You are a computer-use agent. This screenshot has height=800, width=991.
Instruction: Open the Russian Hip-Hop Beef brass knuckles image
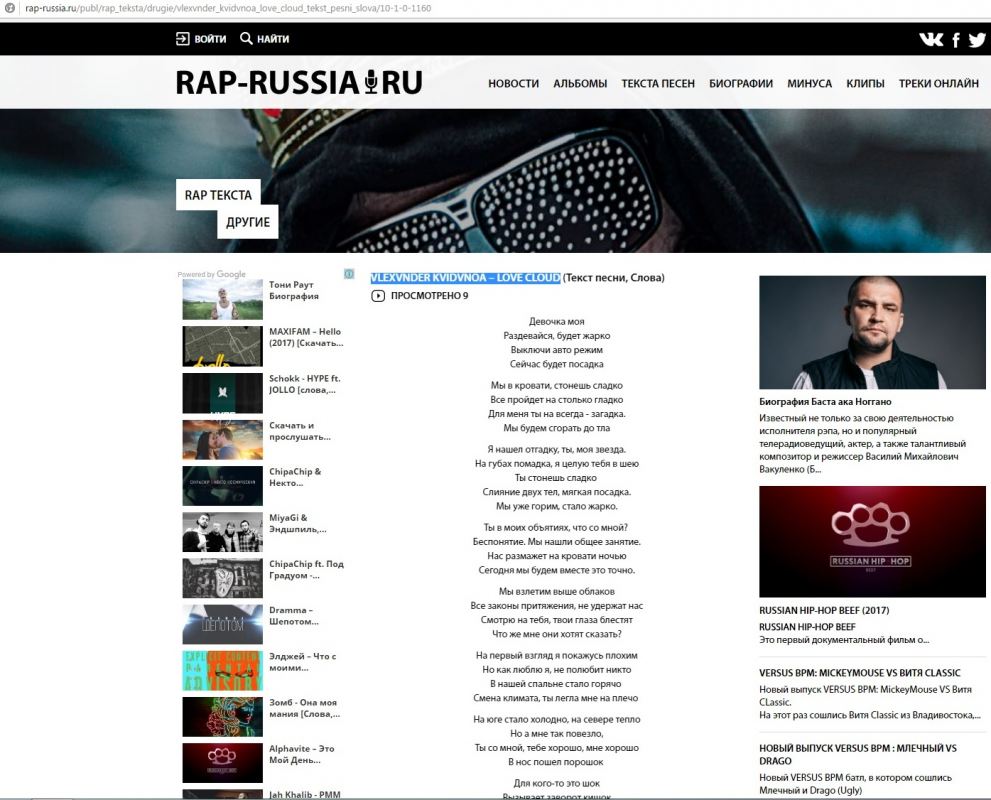(x=872, y=541)
